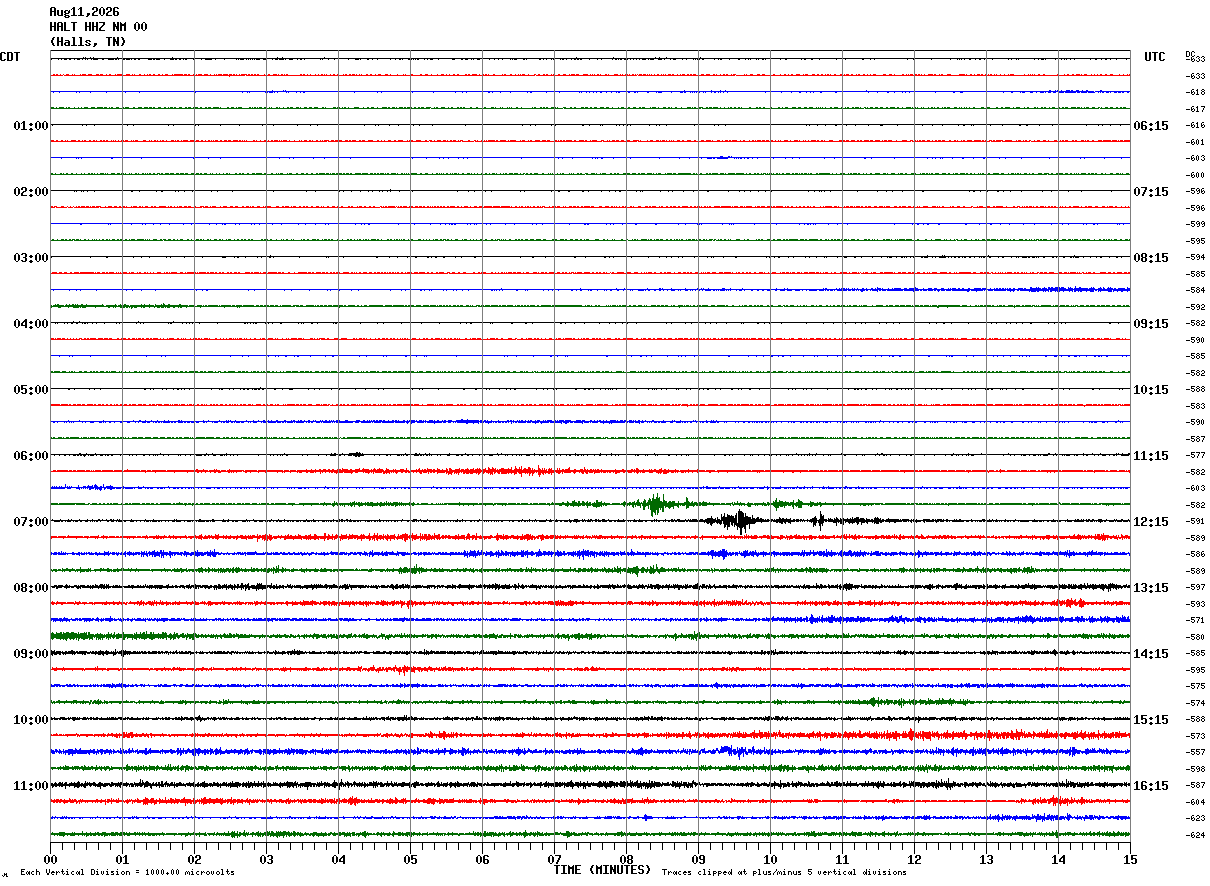Click the (Halls, TN) location label
Image resolution: width=1210 pixels, height=886 pixels.
coord(88,42)
